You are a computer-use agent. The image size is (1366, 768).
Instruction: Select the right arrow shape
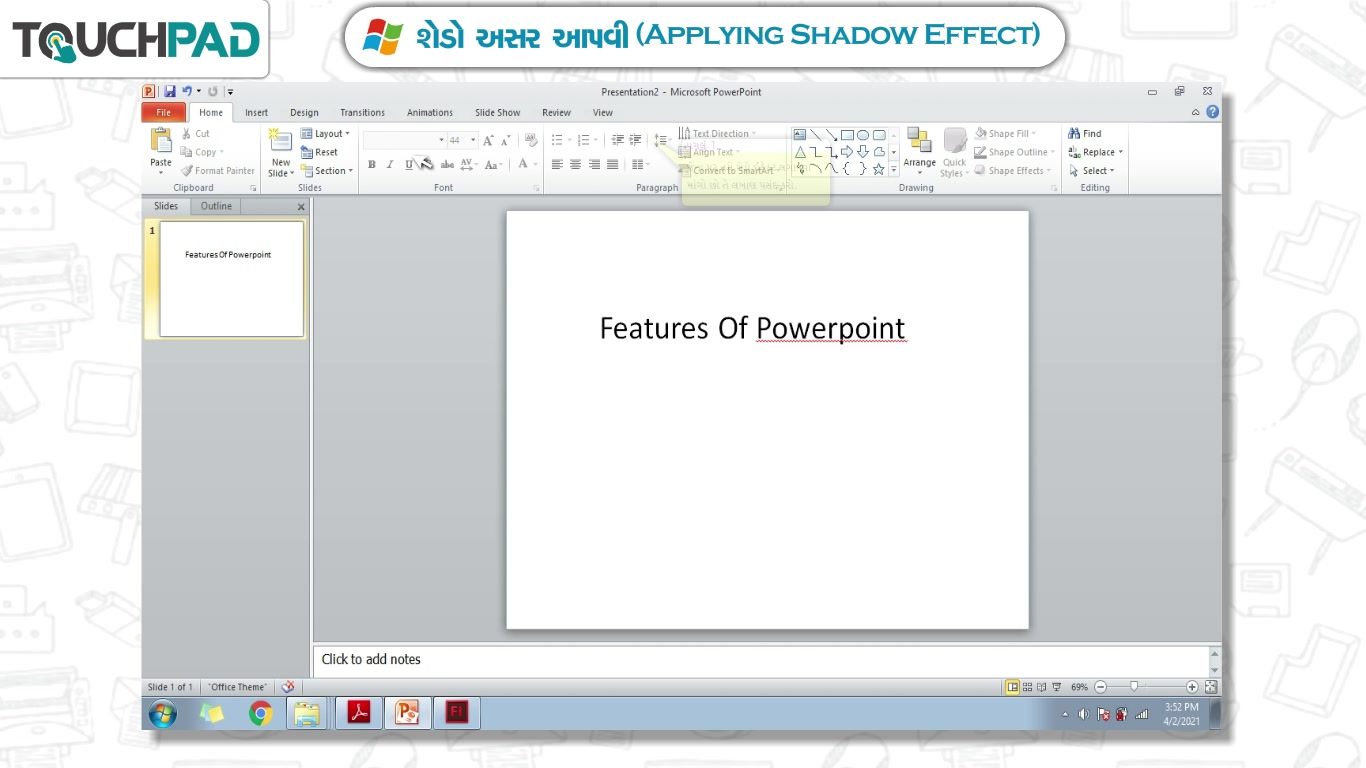847,152
